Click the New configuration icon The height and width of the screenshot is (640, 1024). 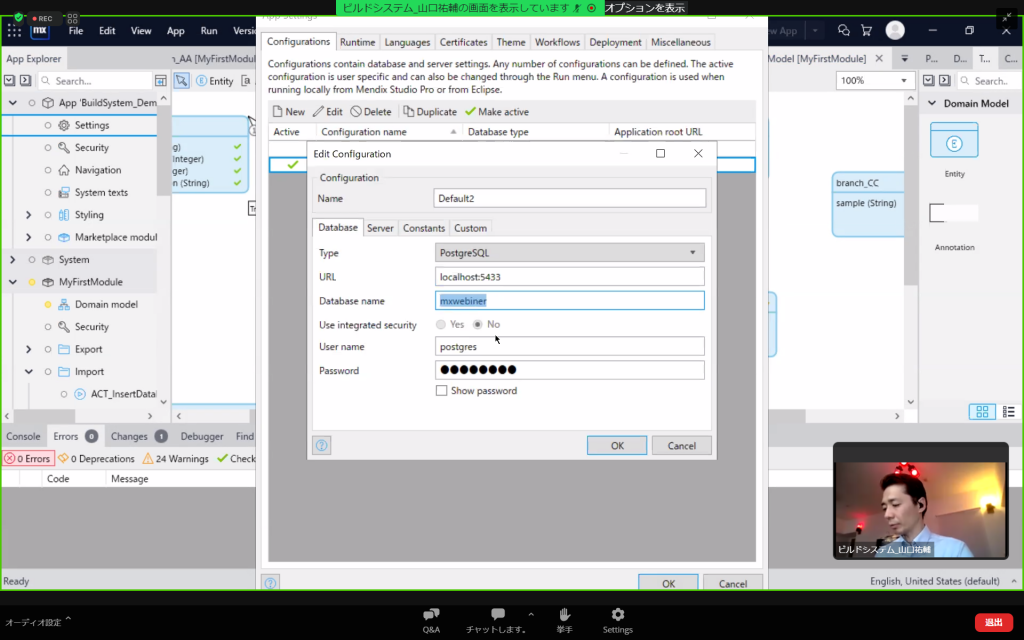[278, 112]
